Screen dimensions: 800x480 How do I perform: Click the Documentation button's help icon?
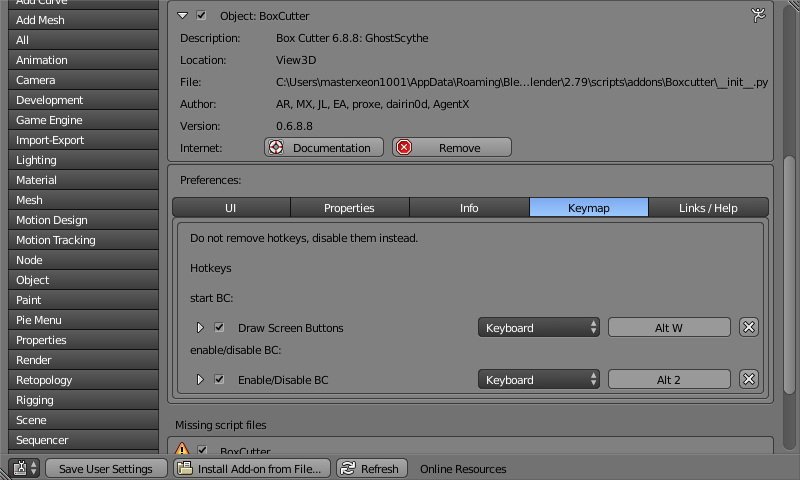[x=276, y=147]
